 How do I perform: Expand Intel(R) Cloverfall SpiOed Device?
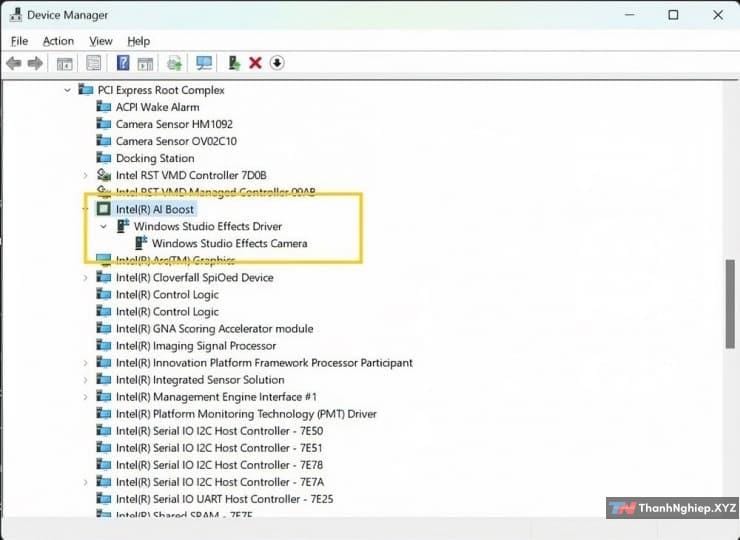85,278
